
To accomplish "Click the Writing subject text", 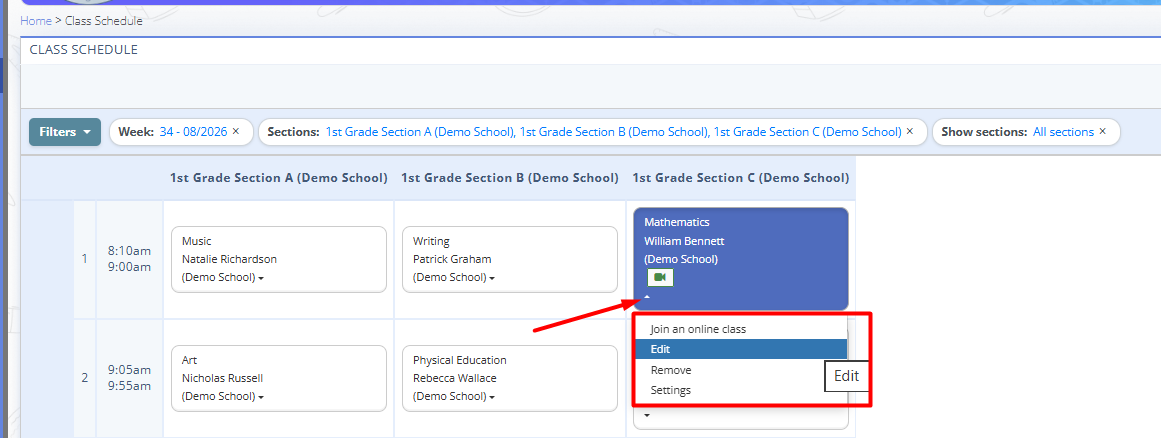I will point(432,240).
